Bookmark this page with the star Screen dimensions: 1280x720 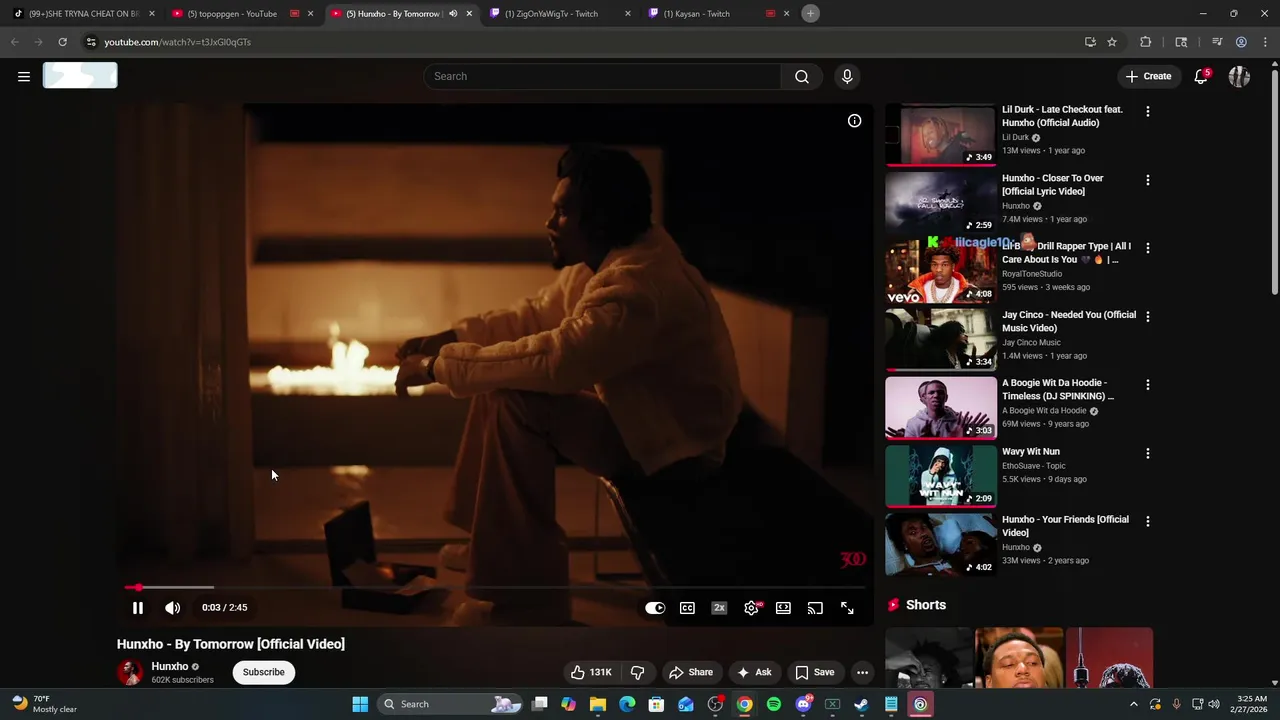click(x=1112, y=42)
